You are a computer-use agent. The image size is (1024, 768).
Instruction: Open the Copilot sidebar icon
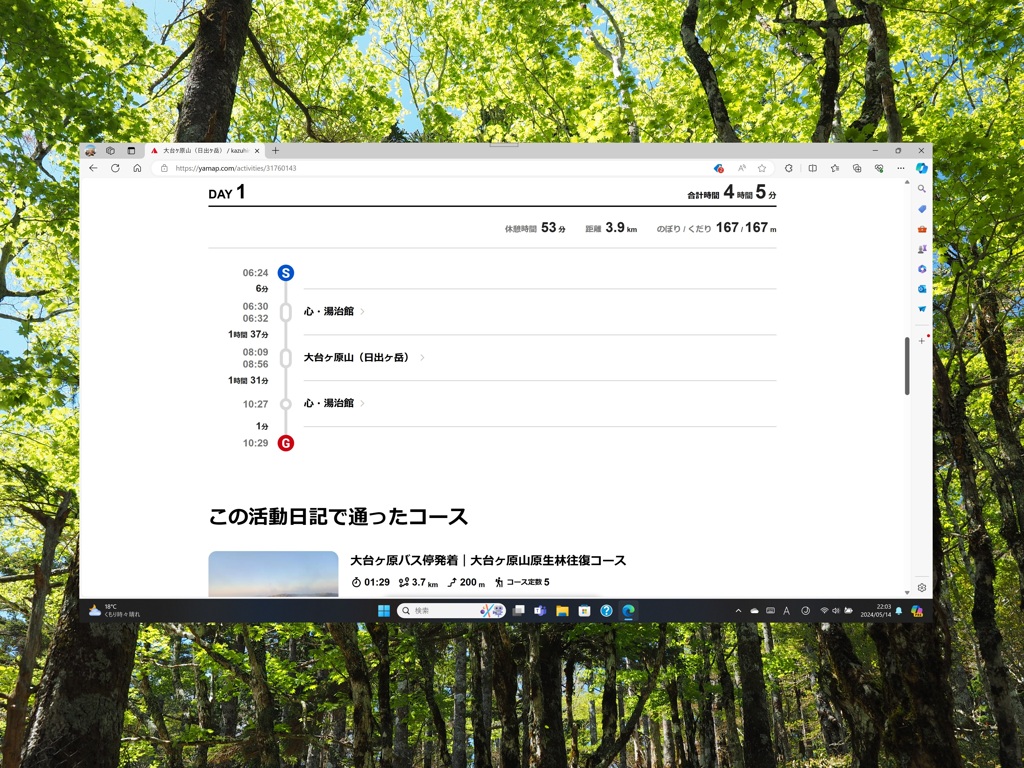(921, 168)
